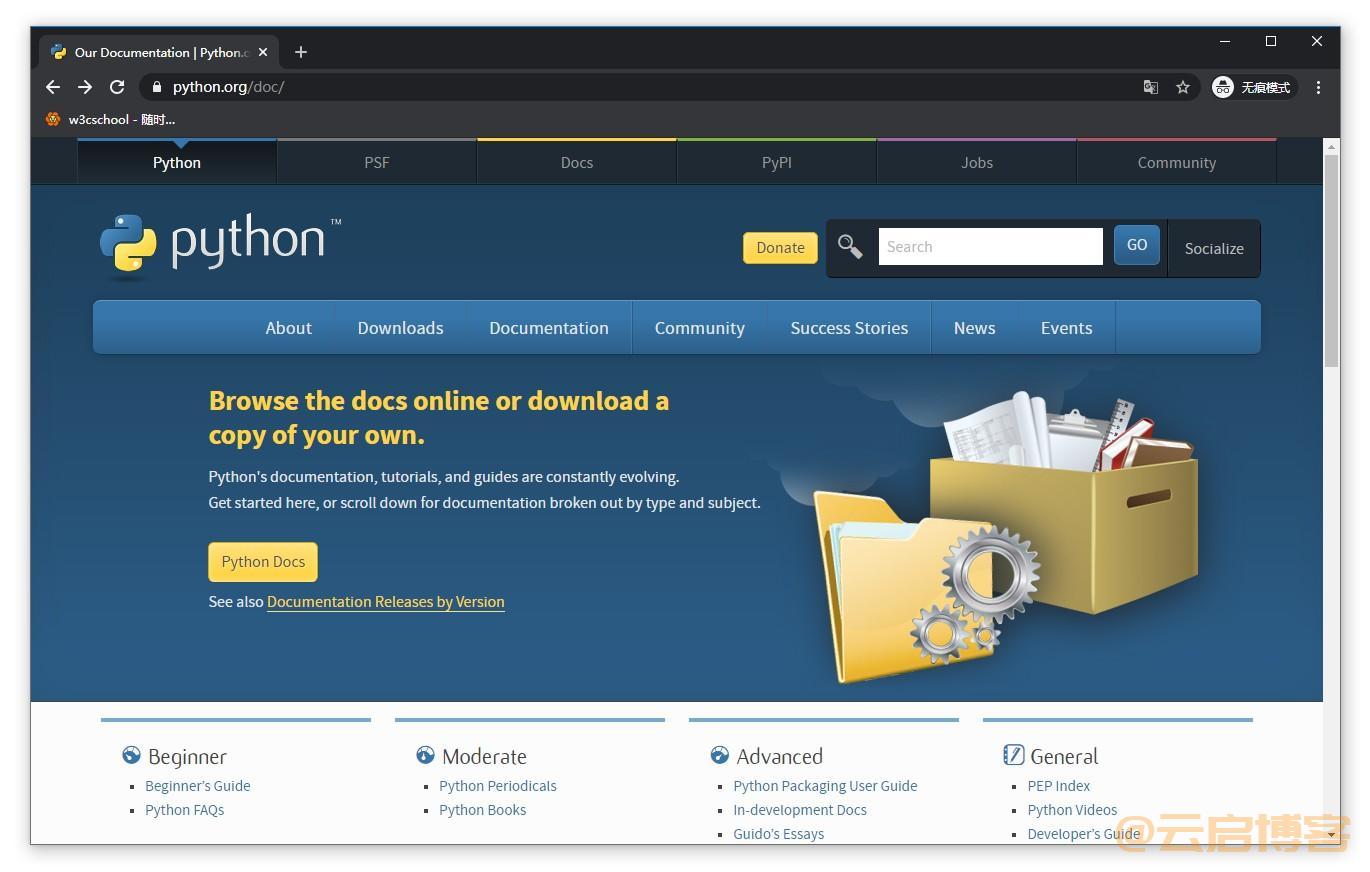
Task: Open the Events navigation menu
Action: 1067,328
